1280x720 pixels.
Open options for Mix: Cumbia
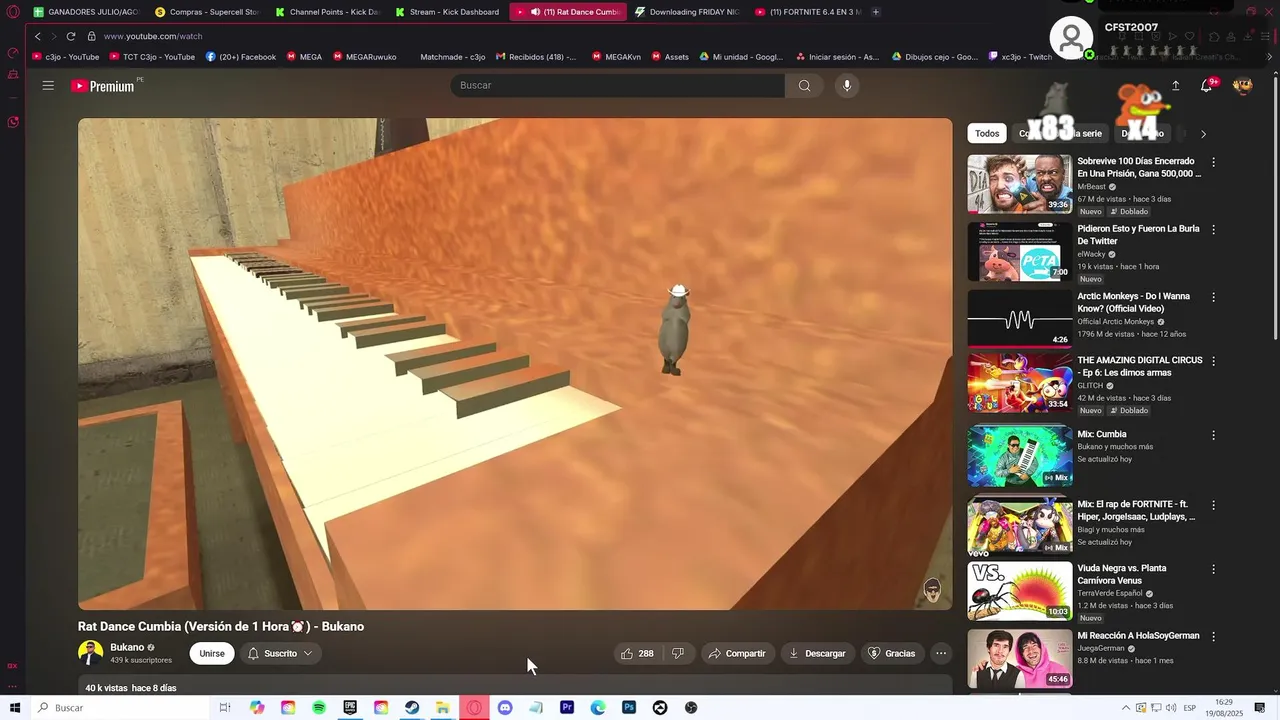[x=1214, y=436]
